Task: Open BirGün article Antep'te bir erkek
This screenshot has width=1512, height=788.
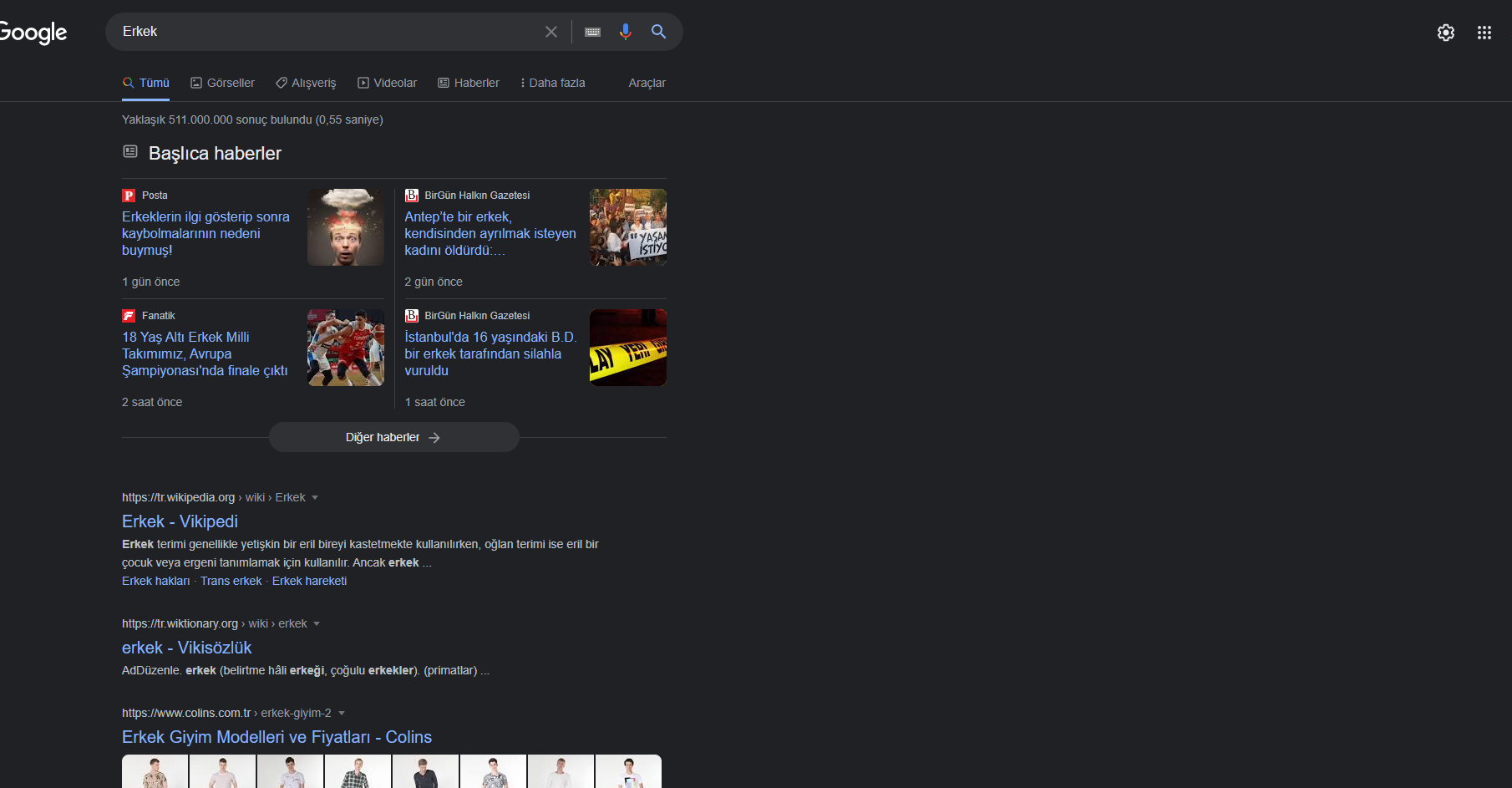Action: pyautogui.click(x=490, y=233)
